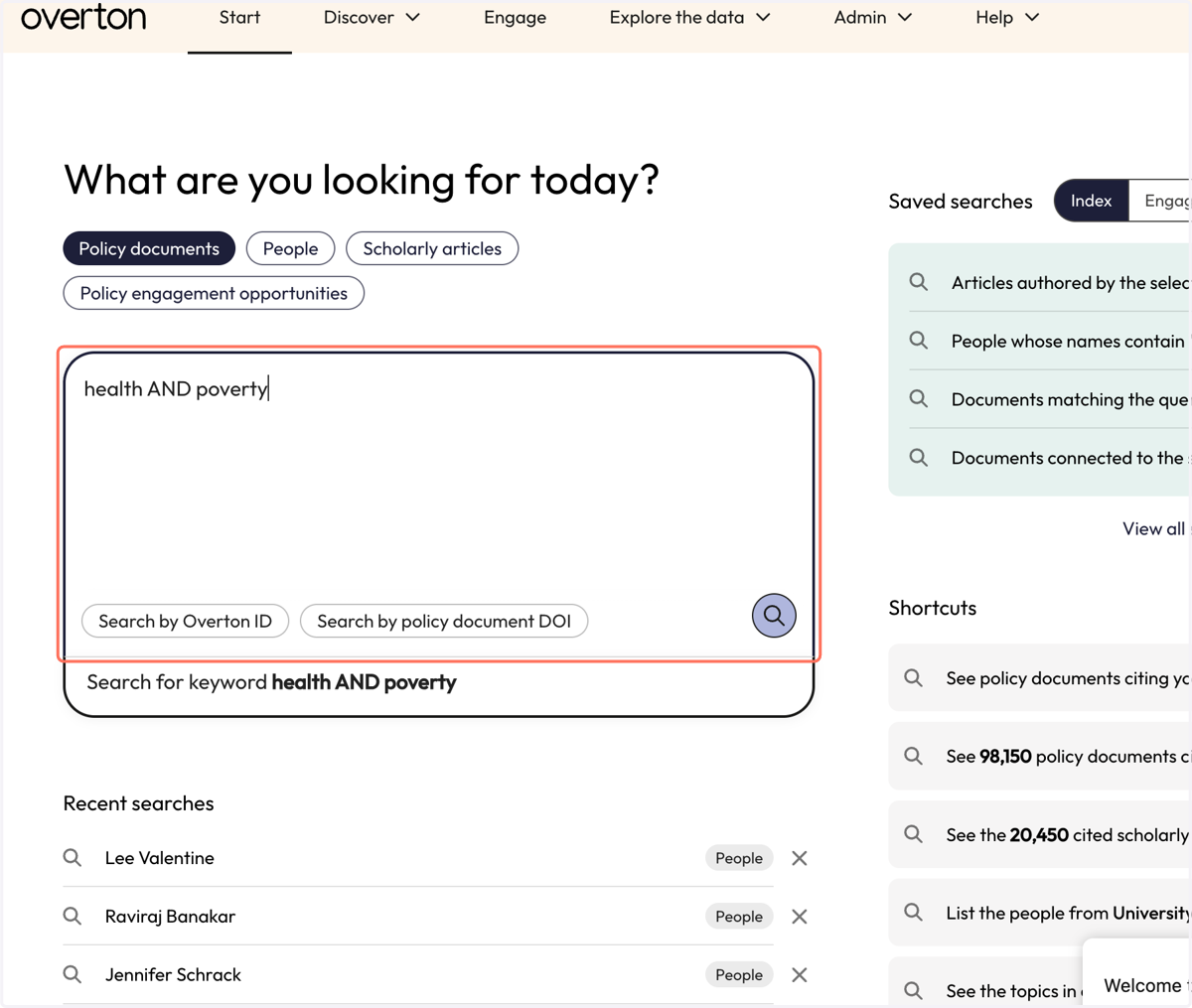
Task: Click magnifier icon beside Lee Valentine
Action: 73,857
